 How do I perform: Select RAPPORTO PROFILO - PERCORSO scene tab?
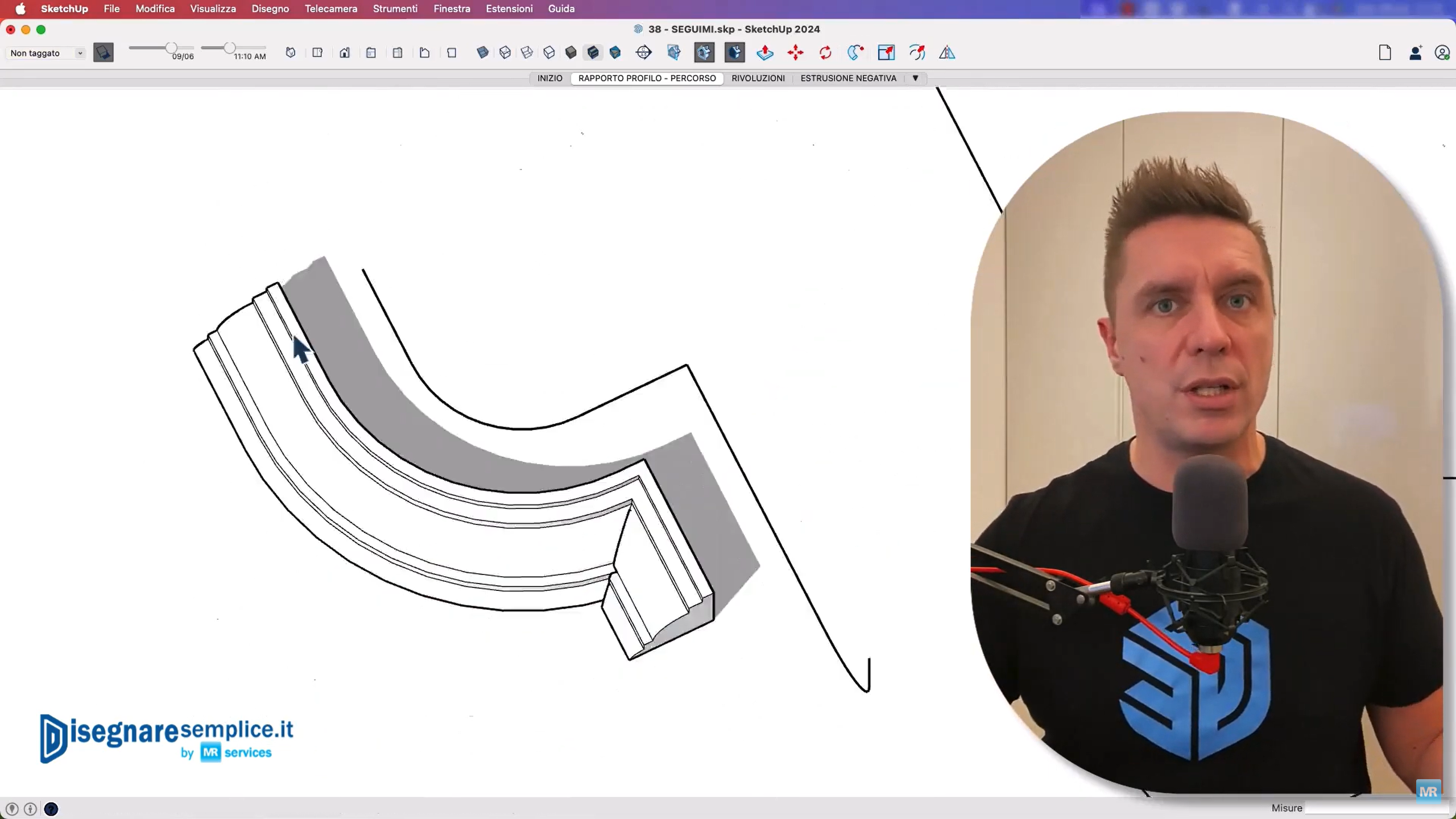[x=647, y=78]
